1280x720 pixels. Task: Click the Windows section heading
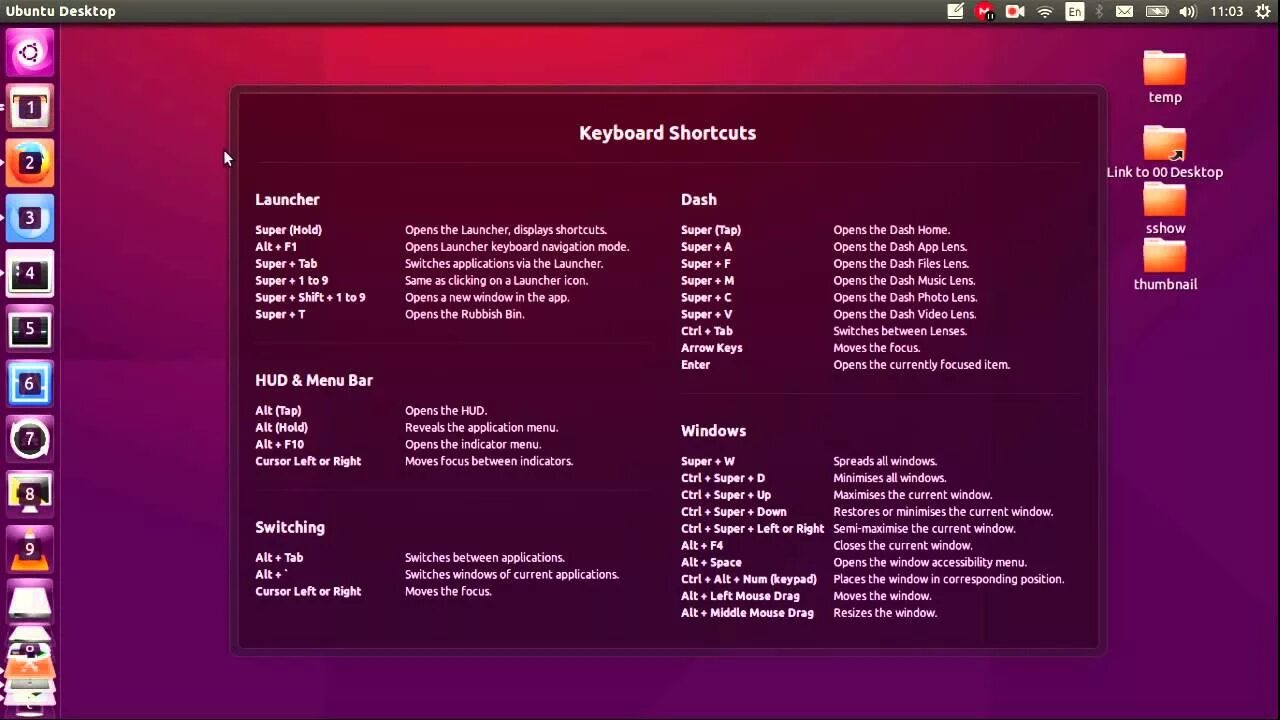[x=713, y=430]
